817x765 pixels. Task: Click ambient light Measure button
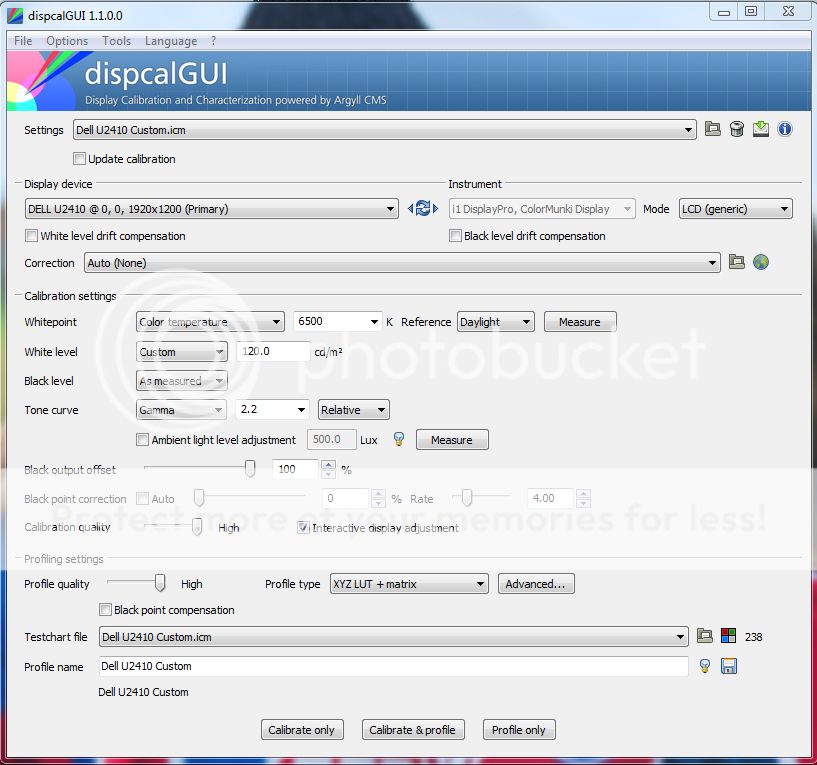pos(452,439)
